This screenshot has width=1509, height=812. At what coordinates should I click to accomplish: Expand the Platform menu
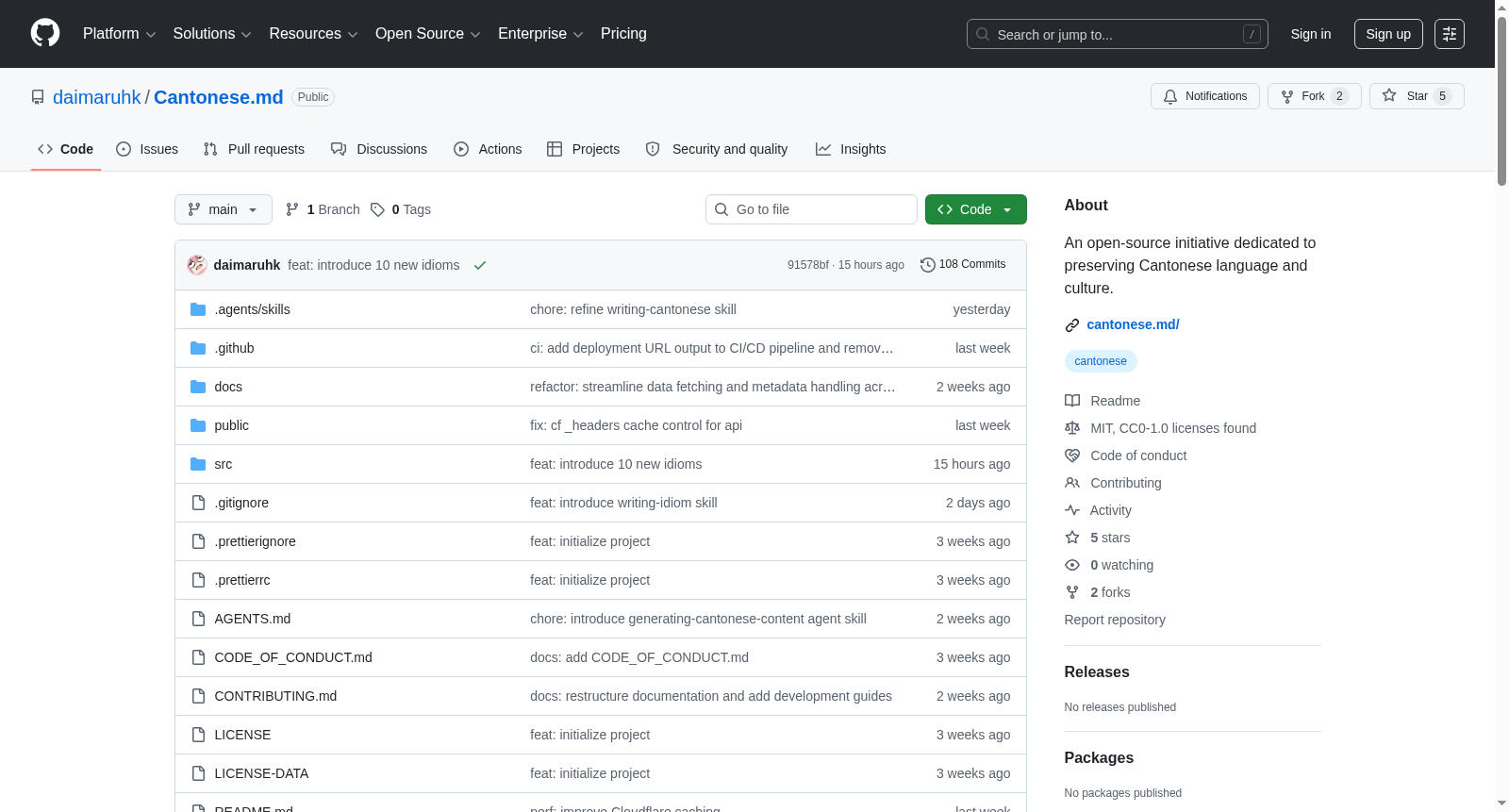click(x=120, y=34)
